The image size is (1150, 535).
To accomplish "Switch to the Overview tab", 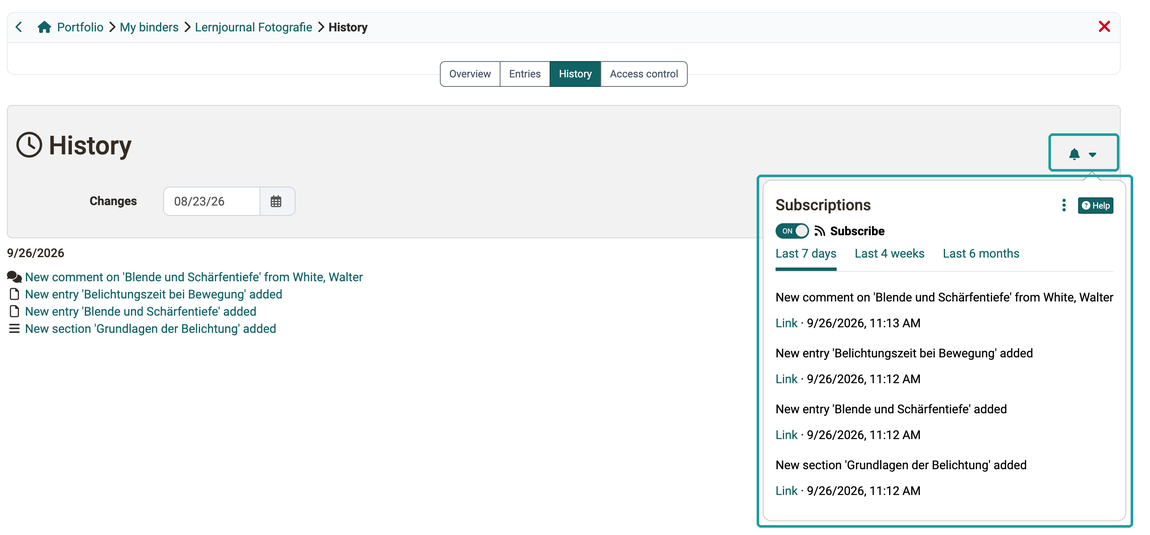I will pyautogui.click(x=470, y=74).
